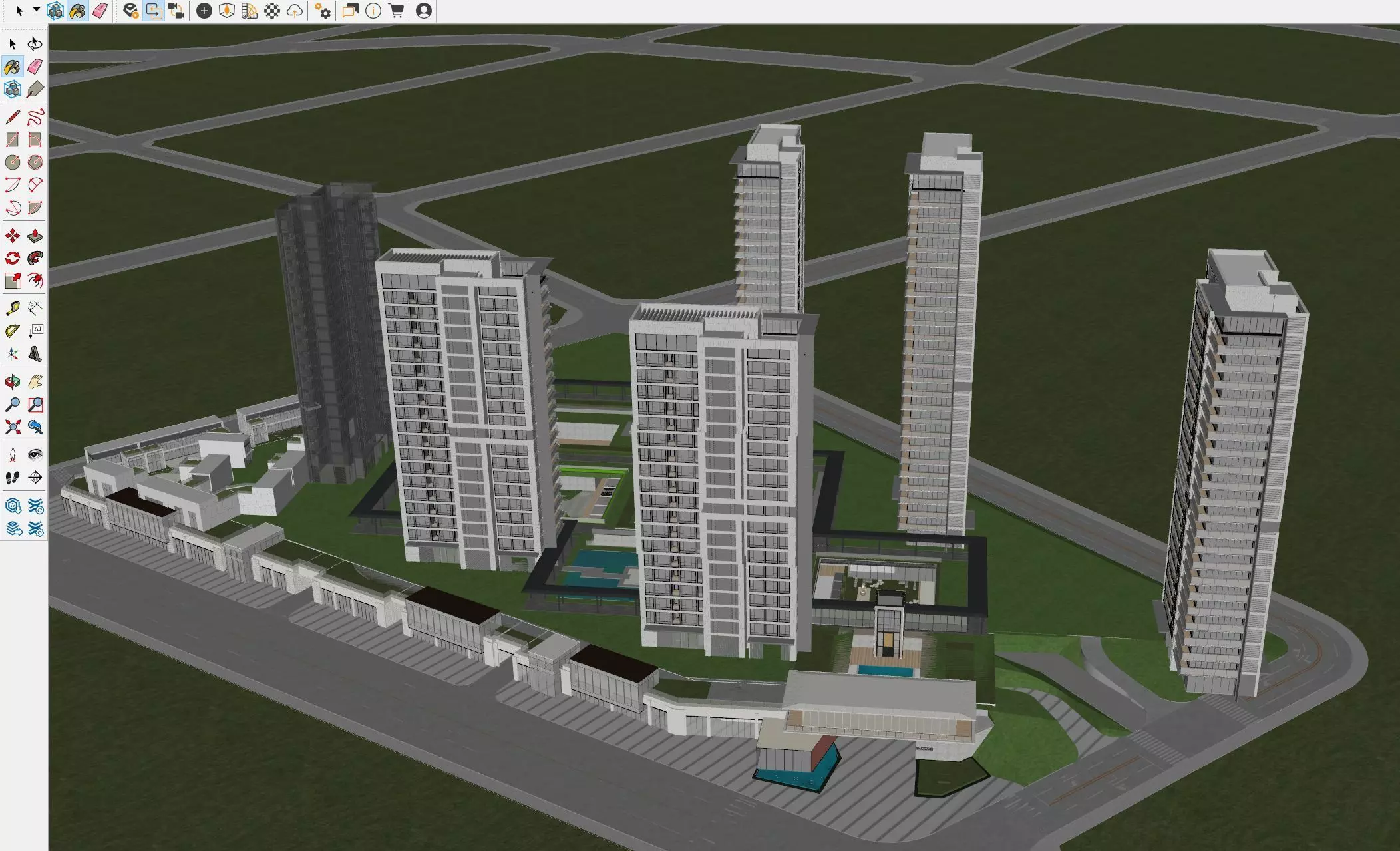Viewport: 1400px width, 851px height.
Task: Select the Circle tool
Action: pos(13,162)
